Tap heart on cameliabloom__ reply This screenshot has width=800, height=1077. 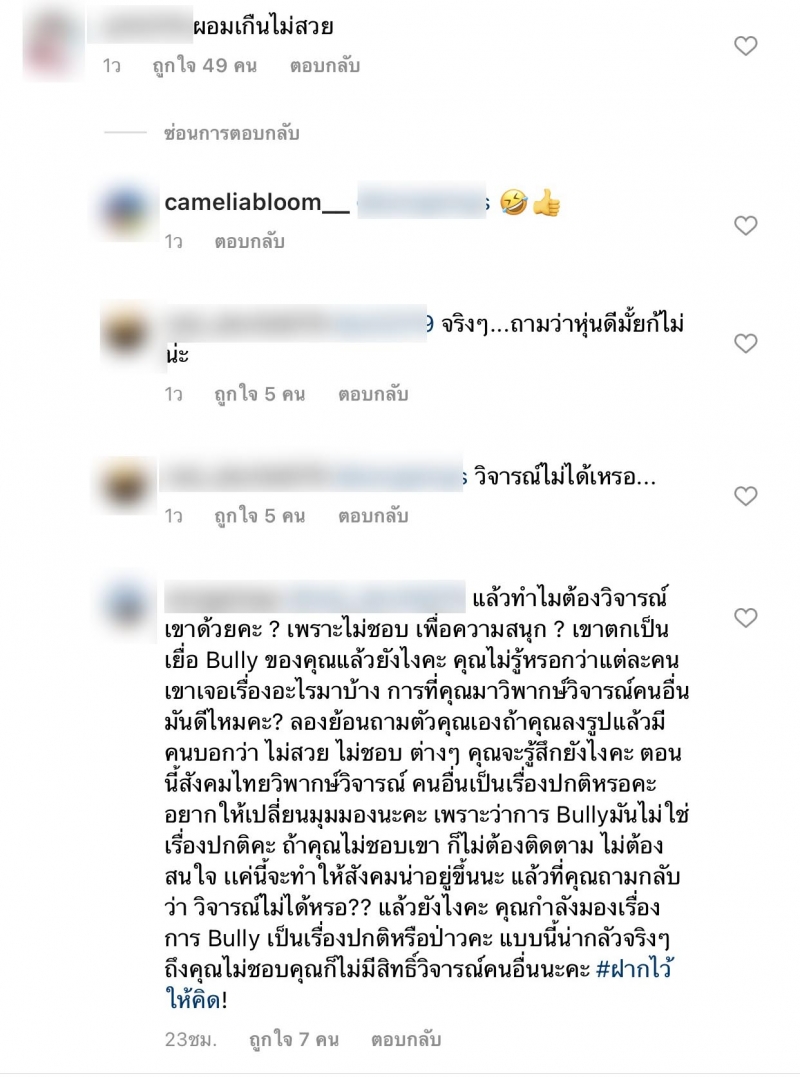pyautogui.click(x=745, y=225)
